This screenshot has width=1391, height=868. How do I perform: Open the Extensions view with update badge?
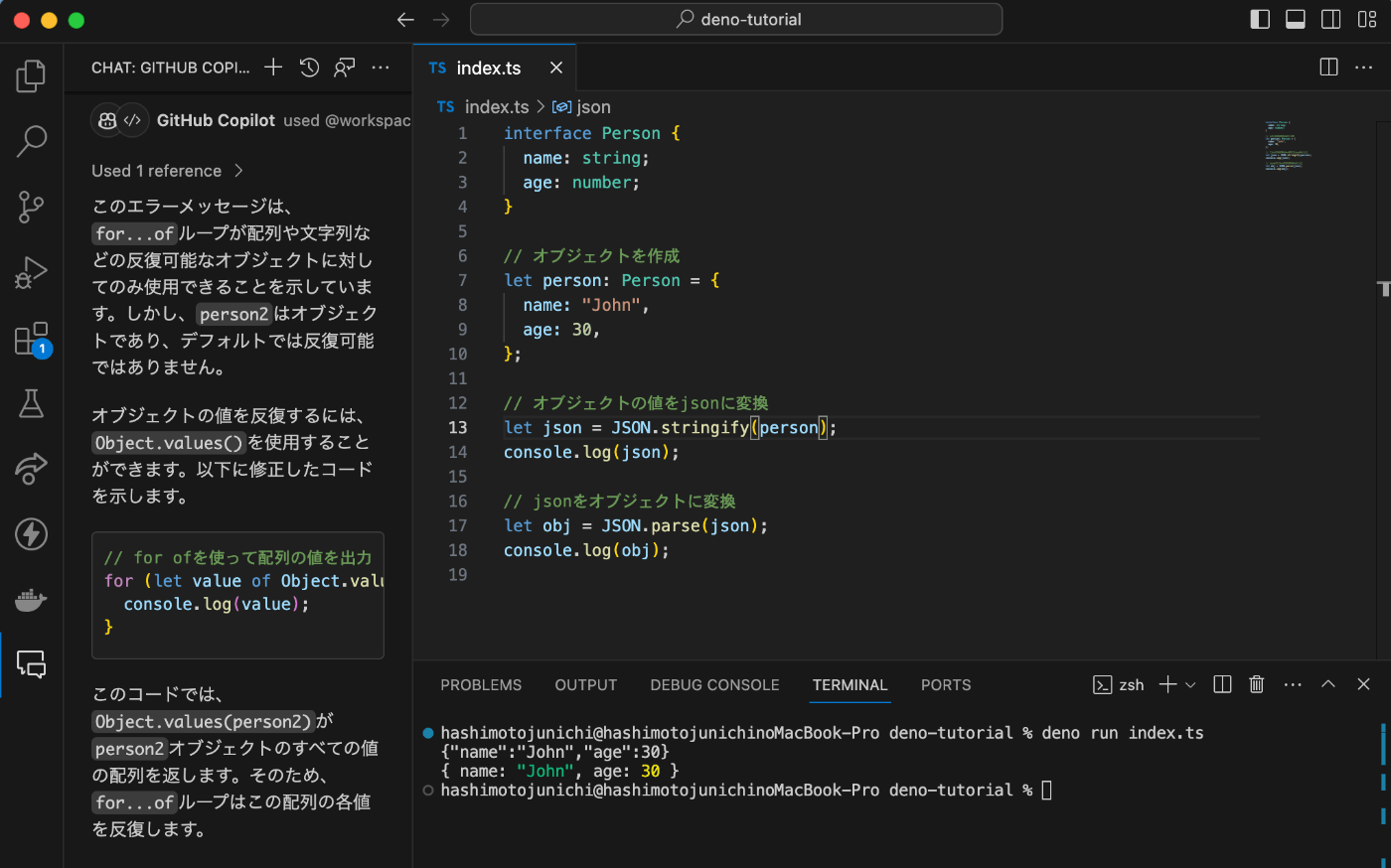(x=31, y=339)
